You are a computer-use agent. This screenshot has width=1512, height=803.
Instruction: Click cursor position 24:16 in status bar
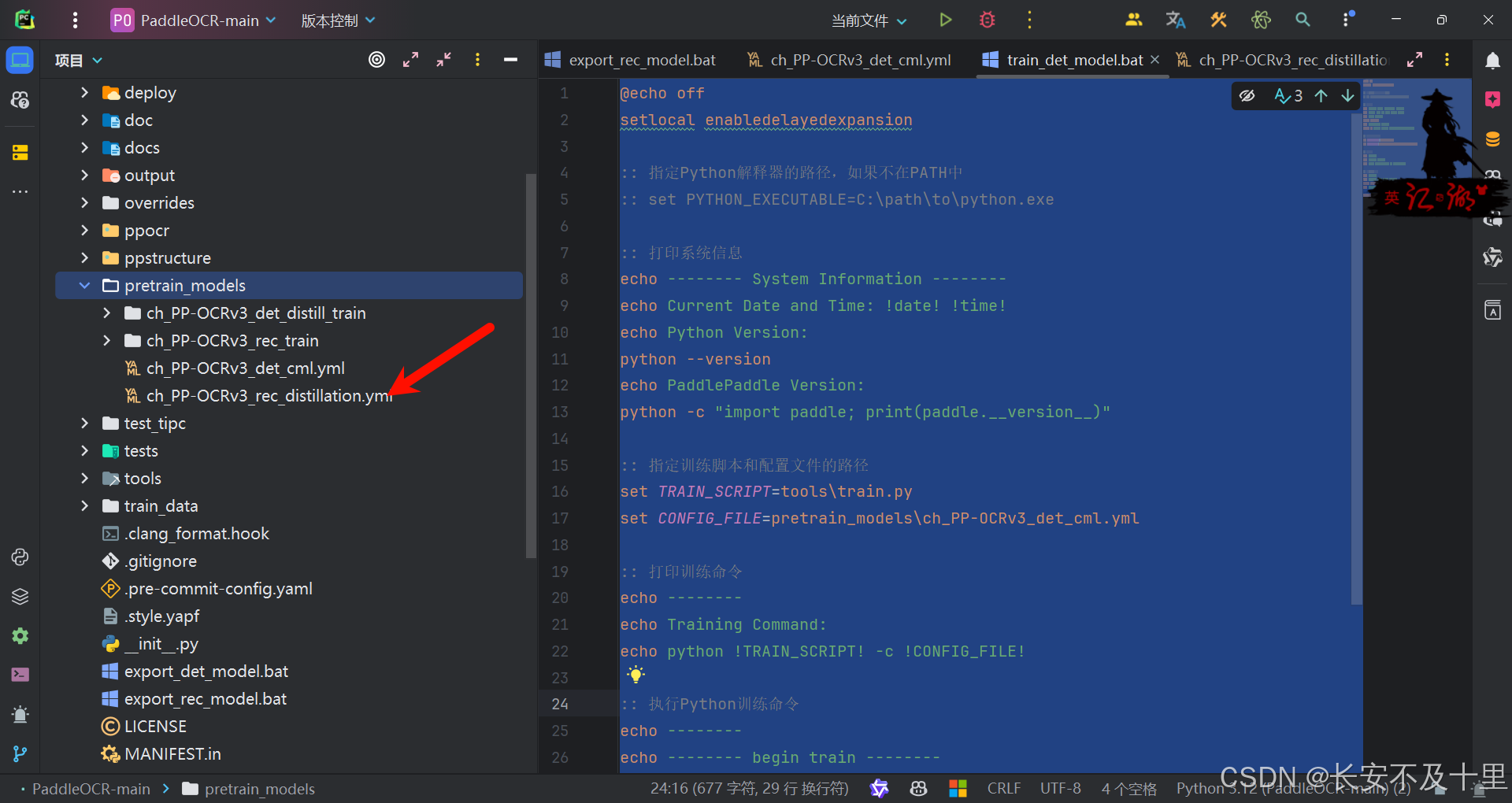(x=749, y=788)
